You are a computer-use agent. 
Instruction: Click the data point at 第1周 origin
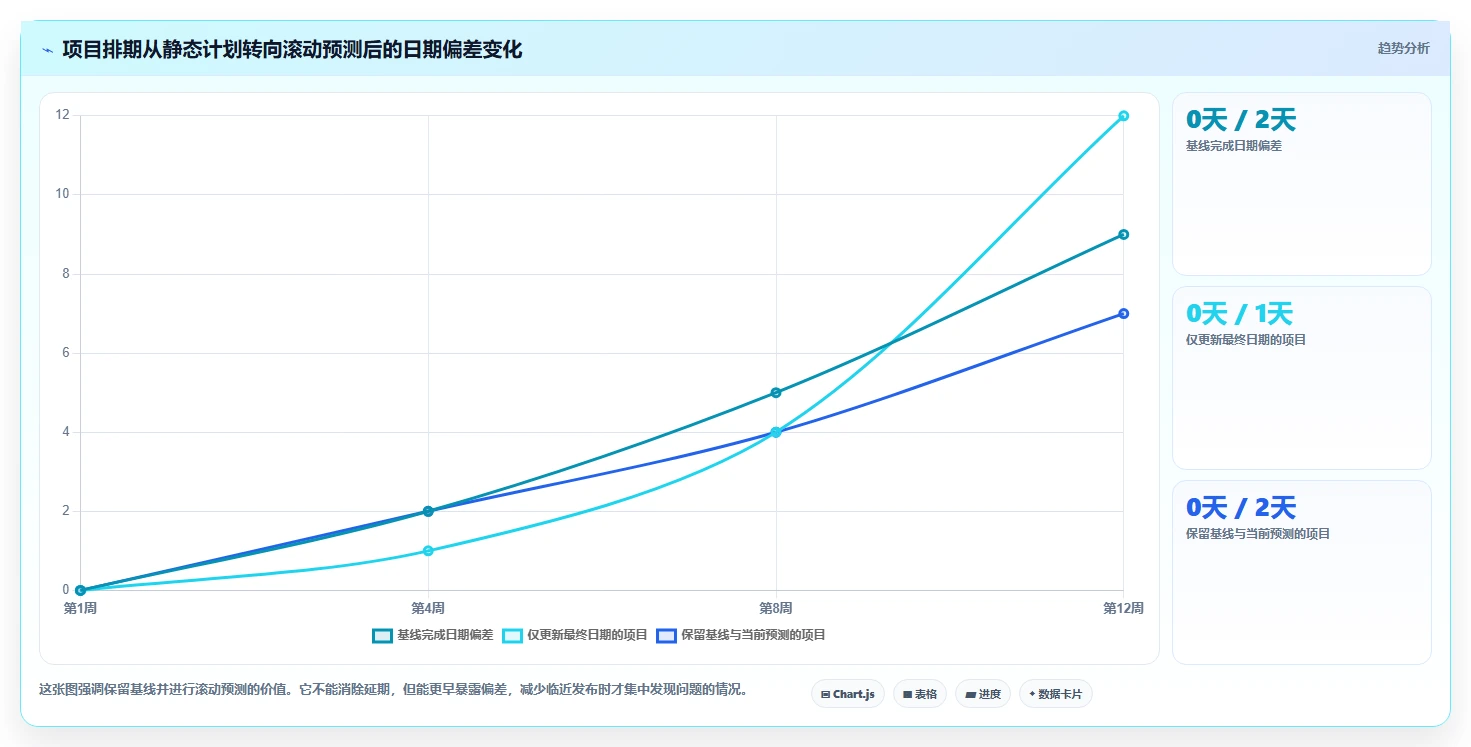point(80,590)
